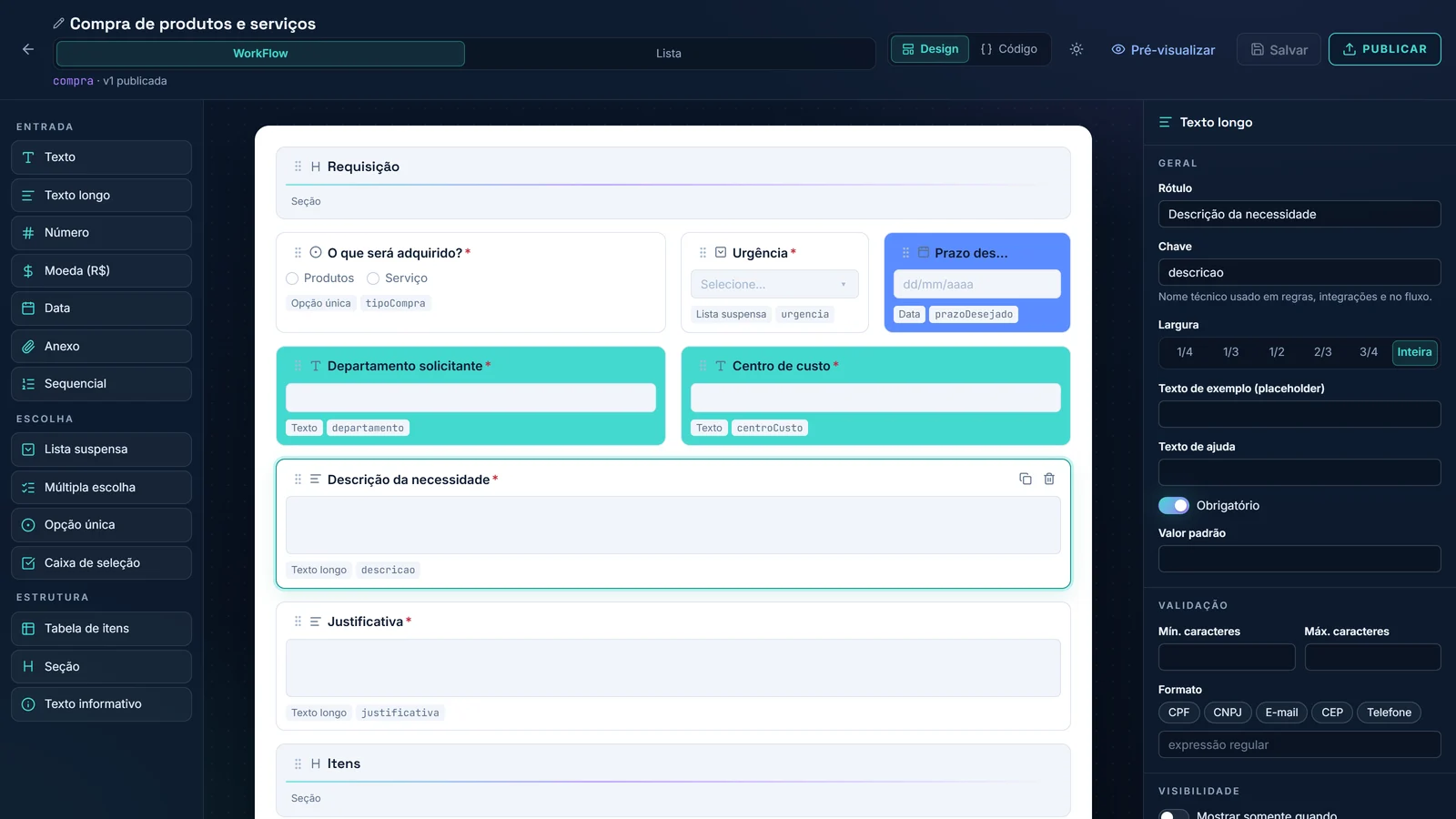Choose the CNPJ format chip
This screenshot has width=1456, height=819.
pos(1228,713)
